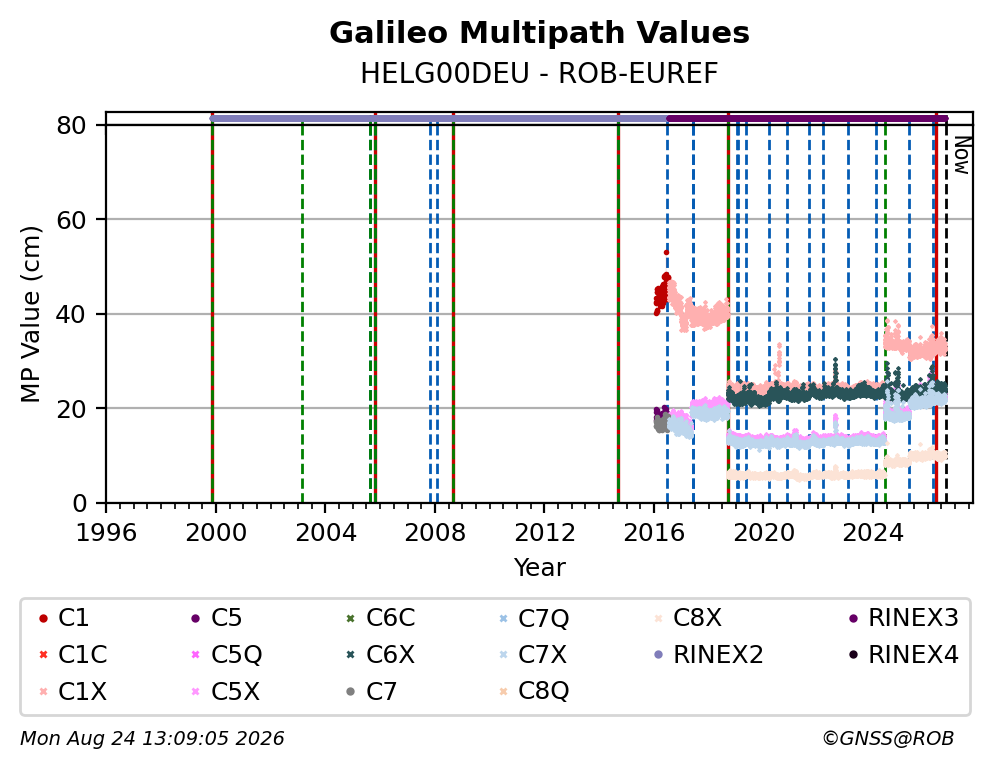Click the 2016 tick label on Year axis
Viewport: 992px width, 769px height.
654,533
